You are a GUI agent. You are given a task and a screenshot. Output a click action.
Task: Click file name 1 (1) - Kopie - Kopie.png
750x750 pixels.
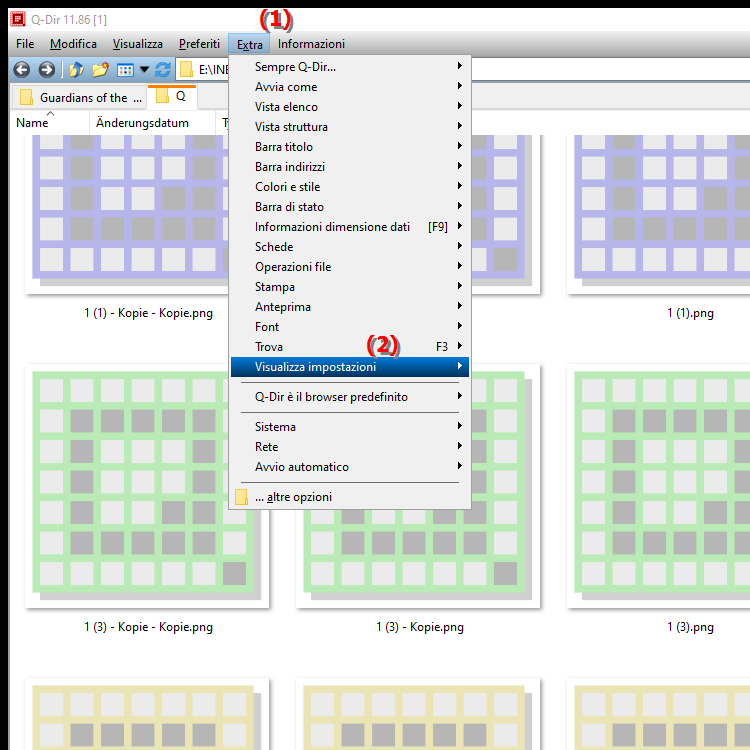148,313
